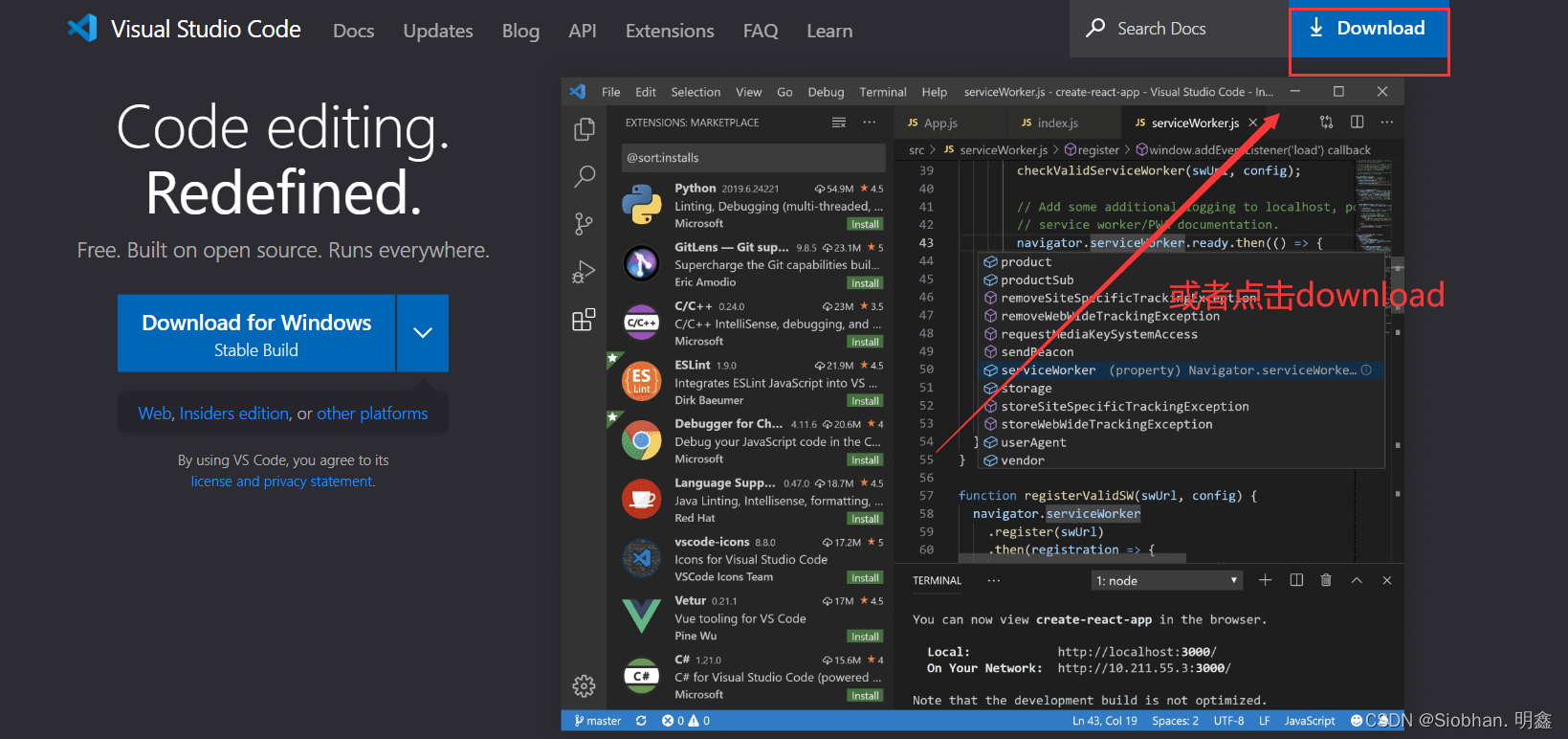
Task: Delete terminal with the trash icon
Action: 1326,580
